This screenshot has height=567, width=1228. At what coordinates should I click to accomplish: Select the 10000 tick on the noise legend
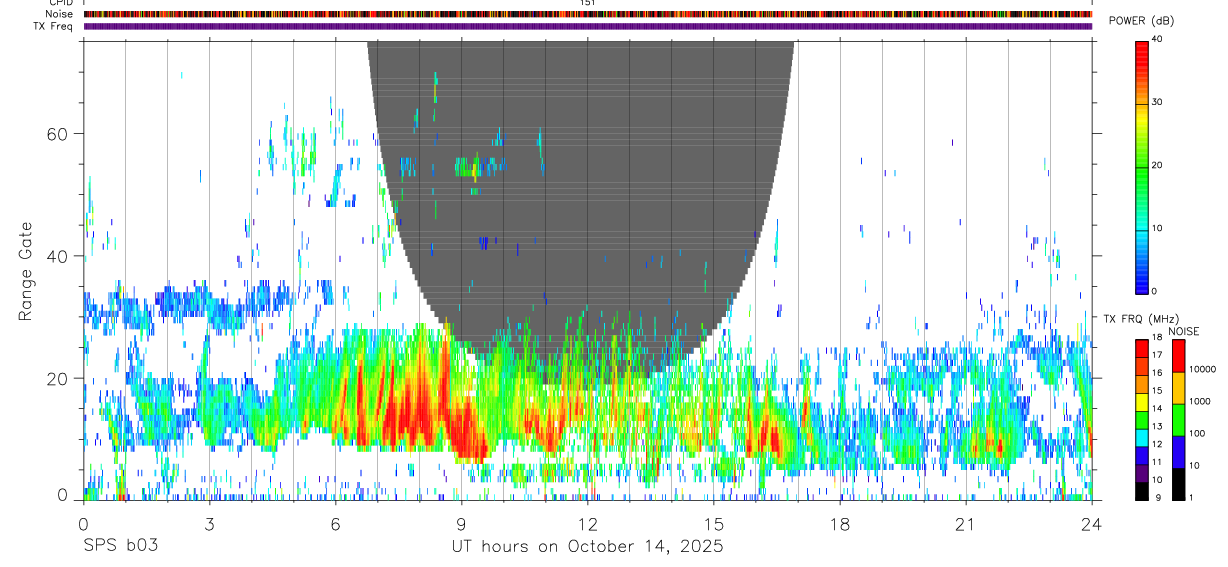click(x=1202, y=369)
